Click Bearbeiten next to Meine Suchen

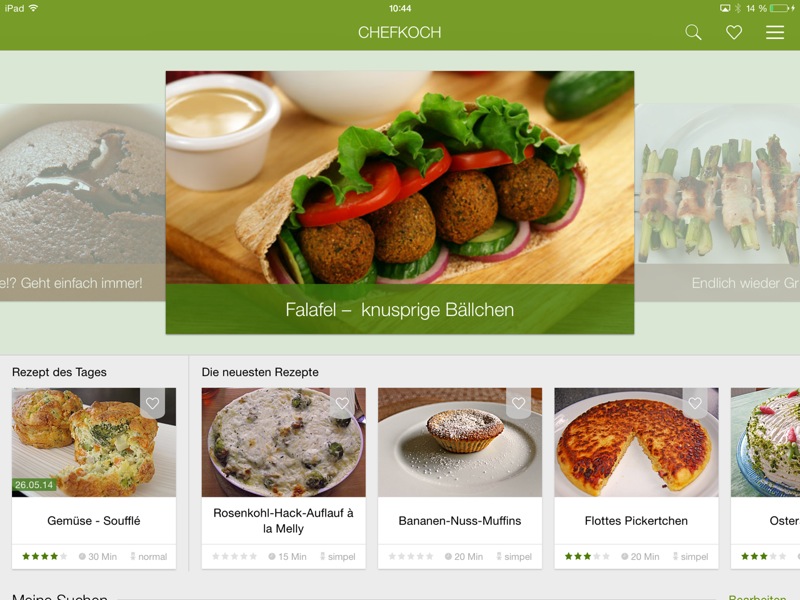click(x=757, y=597)
